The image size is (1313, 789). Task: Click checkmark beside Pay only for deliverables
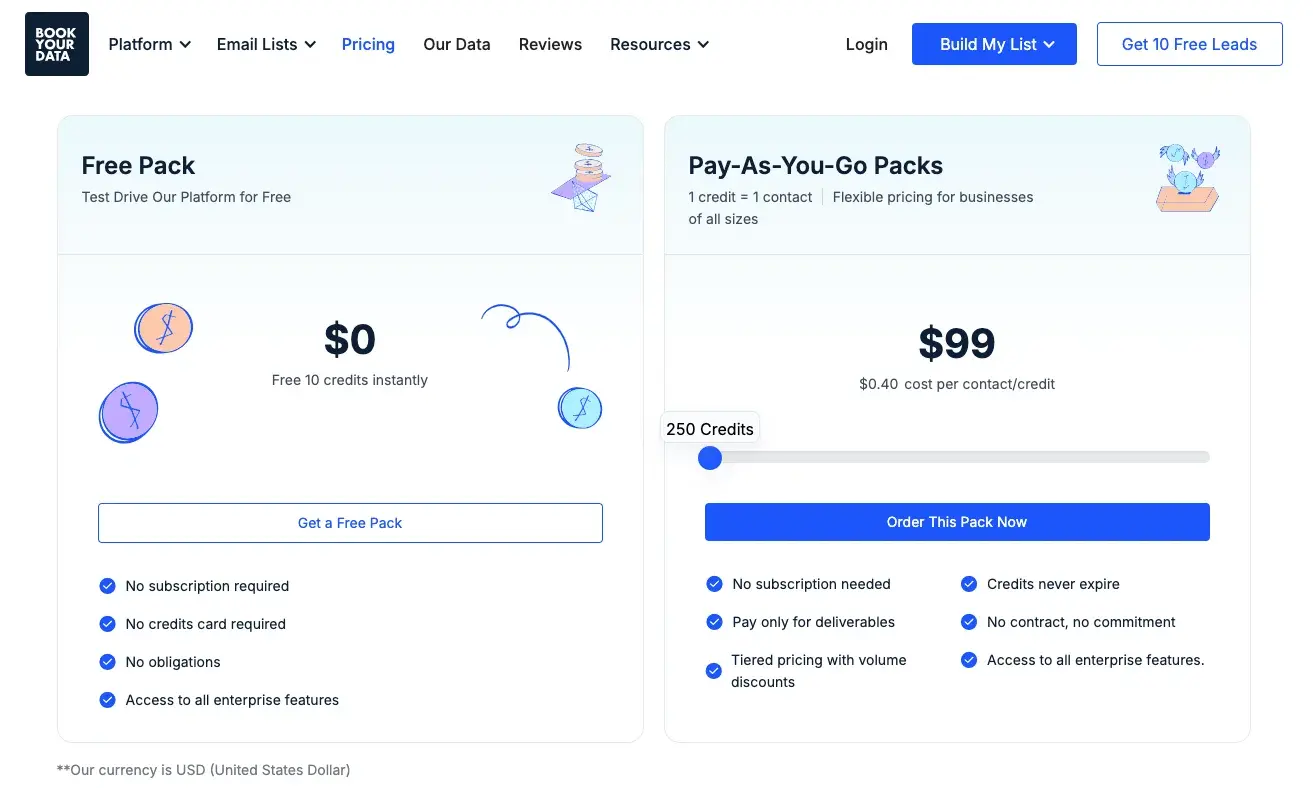[x=714, y=622]
